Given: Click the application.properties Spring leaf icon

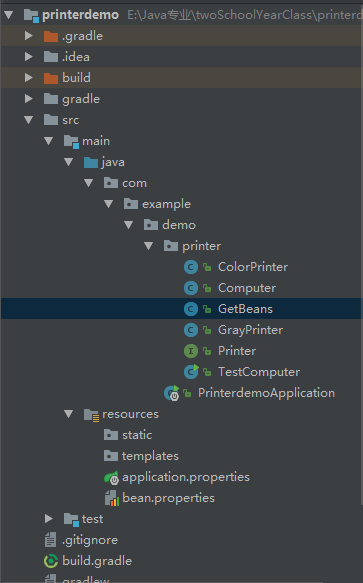Looking at the screenshot, I should pyautogui.click(x=111, y=477).
